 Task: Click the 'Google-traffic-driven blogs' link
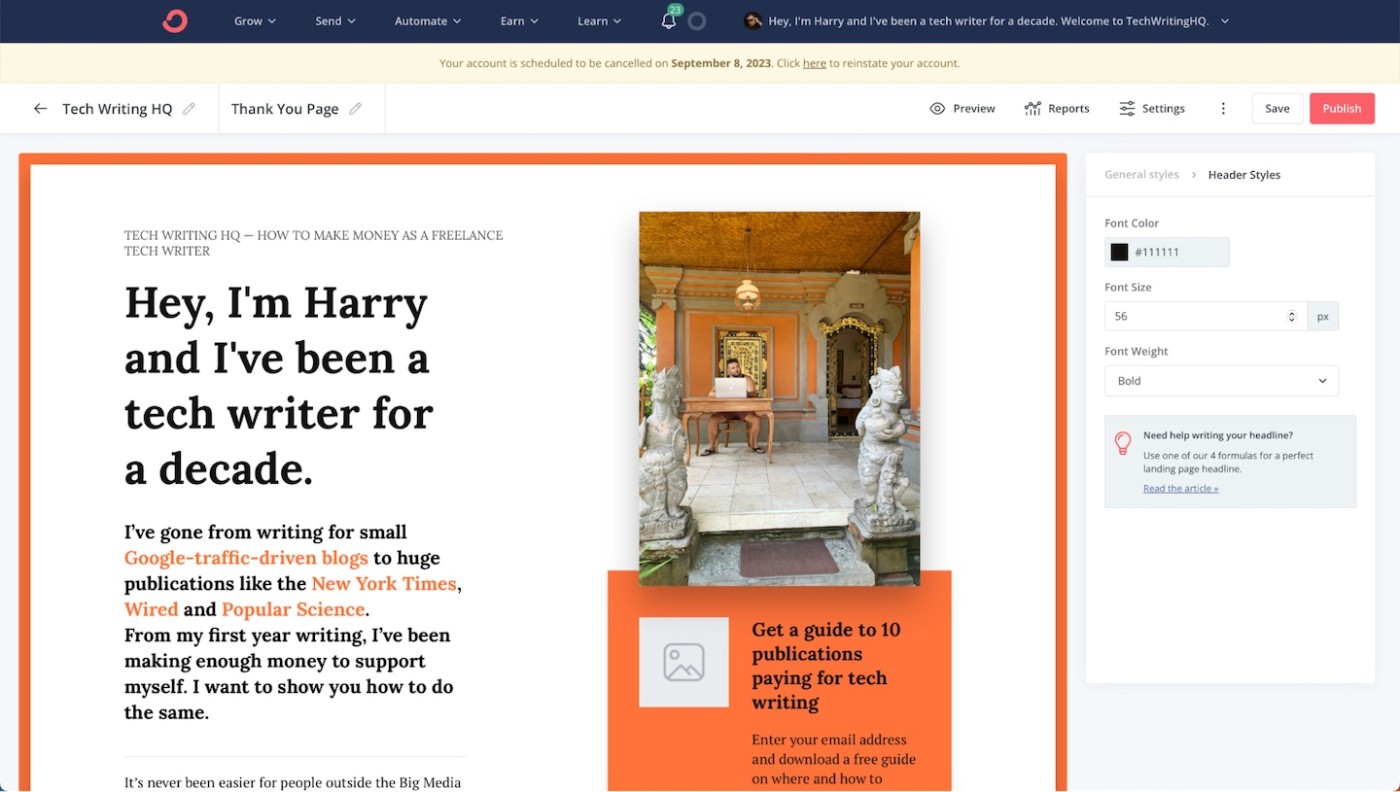tap(246, 558)
